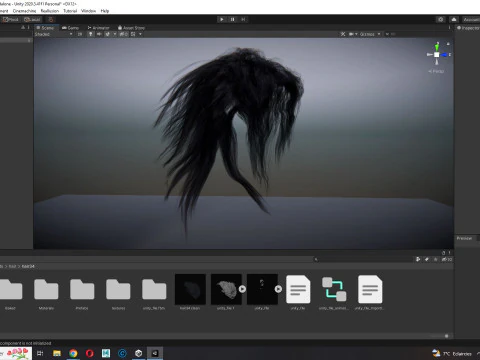This screenshot has width=480, height=360.
Task: Toggle the Local handle rotation button
Action: 32,19
